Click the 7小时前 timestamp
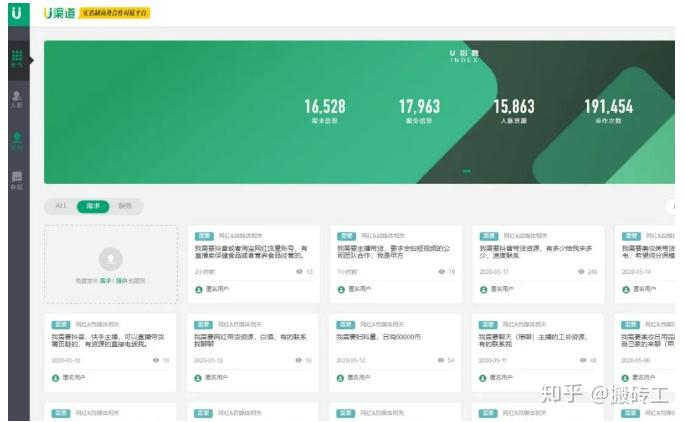Image resolution: width=686 pixels, height=422 pixels. pyautogui.click(x=347, y=272)
